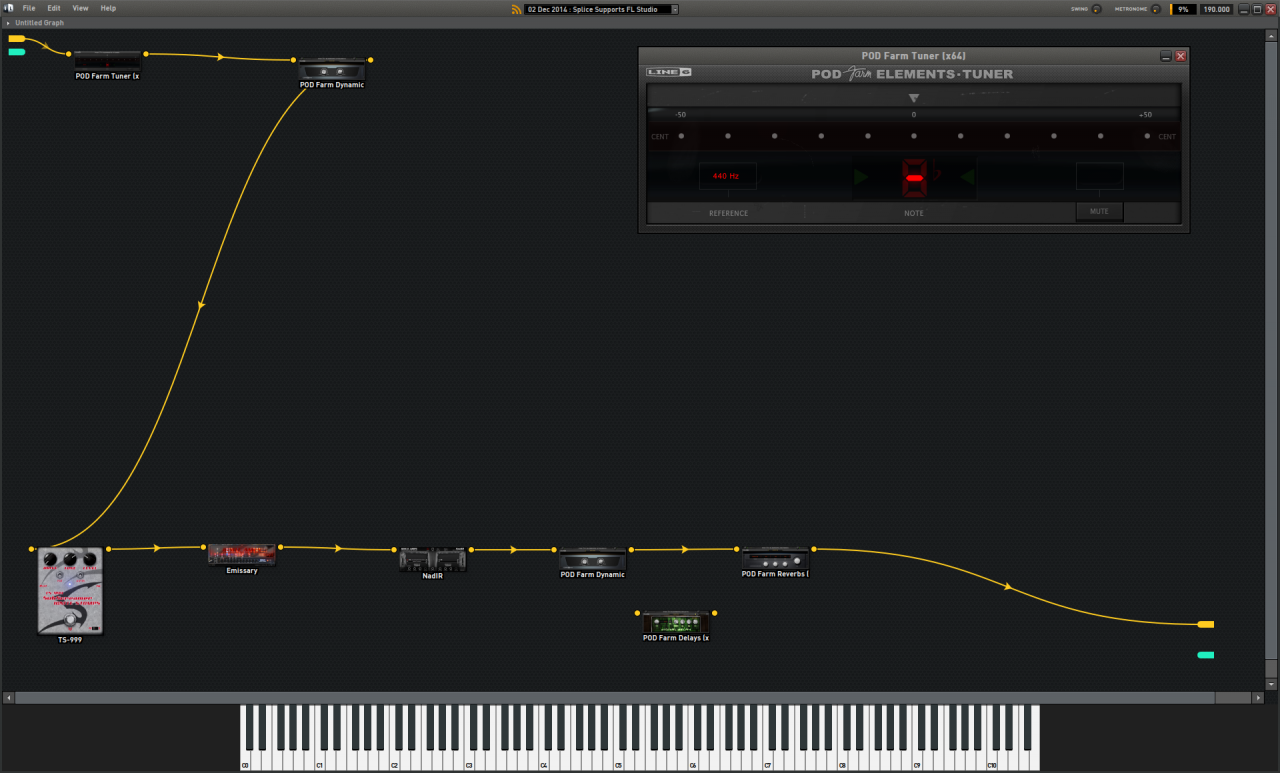Open the View menu
This screenshot has width=1280, height=773.
click(x=80, y=8)
